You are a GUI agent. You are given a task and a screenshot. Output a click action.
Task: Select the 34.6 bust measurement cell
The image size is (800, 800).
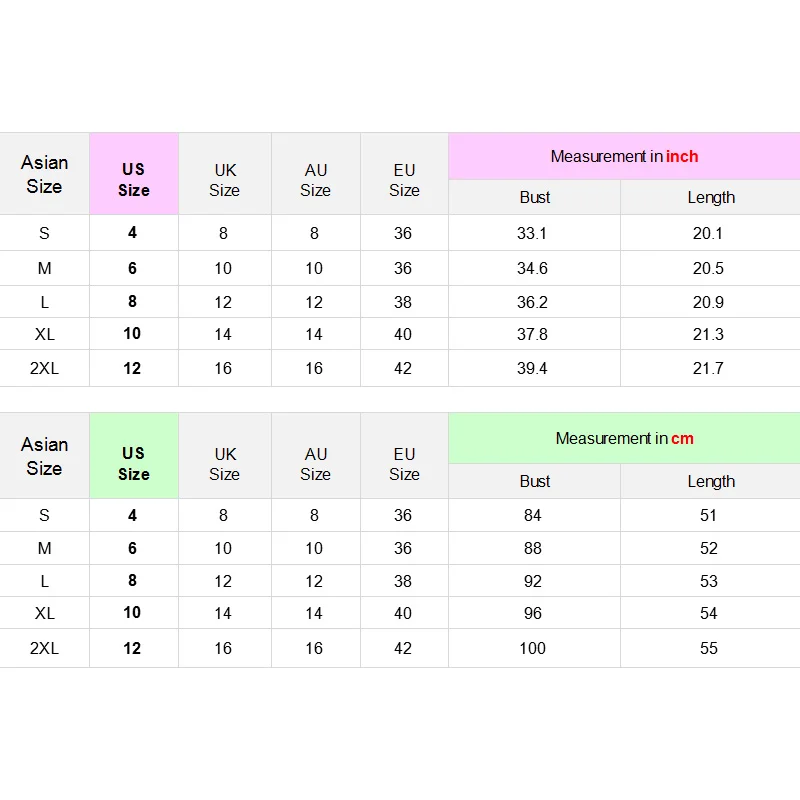click(533, 268)
